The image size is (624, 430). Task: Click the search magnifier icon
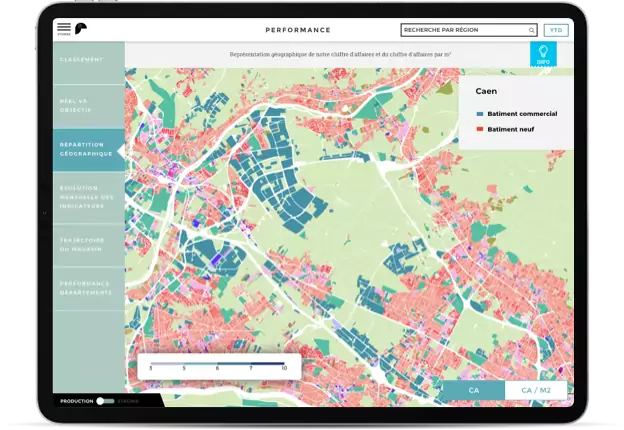point(531,30)
